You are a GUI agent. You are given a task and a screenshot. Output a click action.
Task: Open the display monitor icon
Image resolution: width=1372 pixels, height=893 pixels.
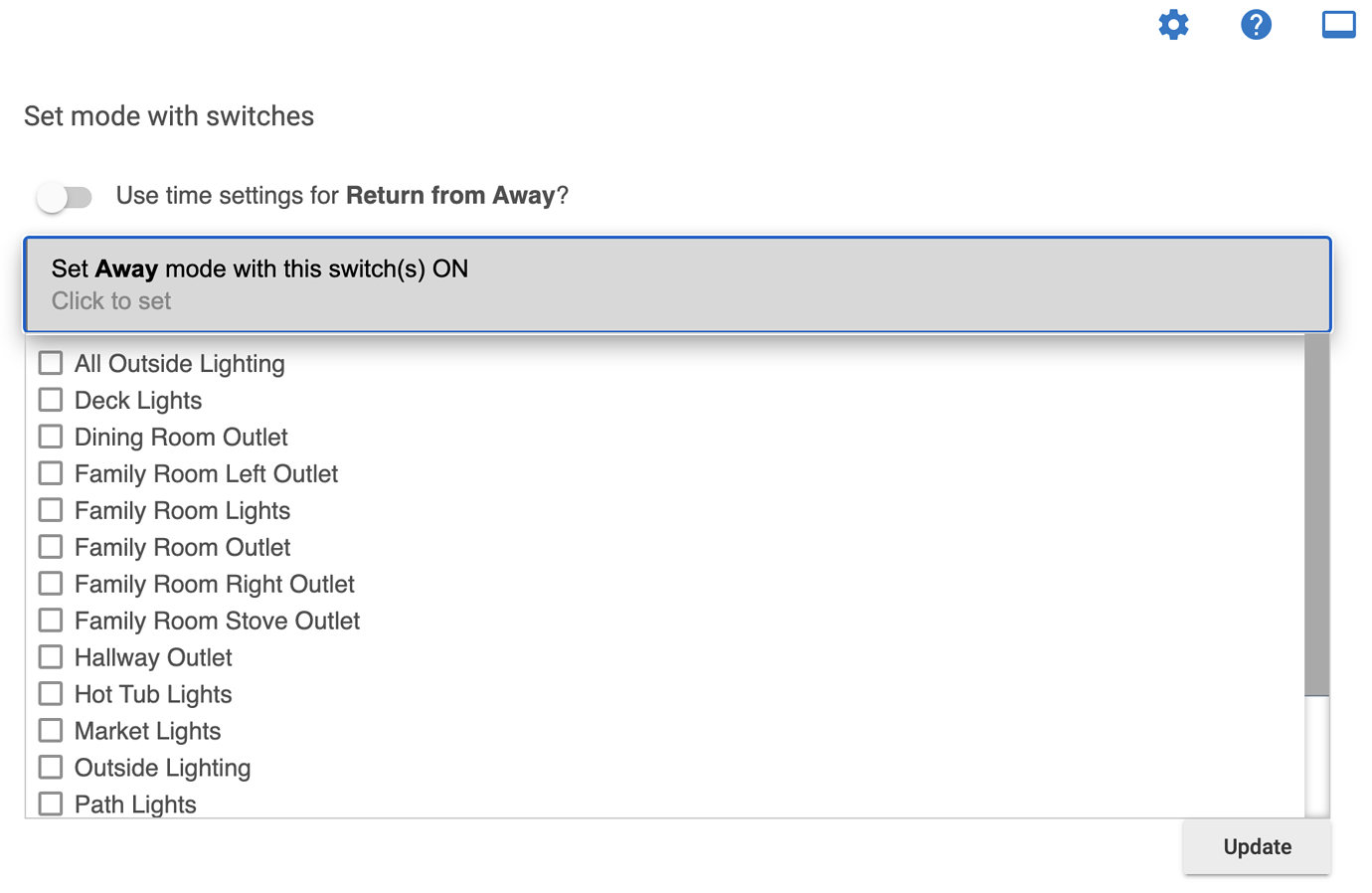pos(1339,25)
